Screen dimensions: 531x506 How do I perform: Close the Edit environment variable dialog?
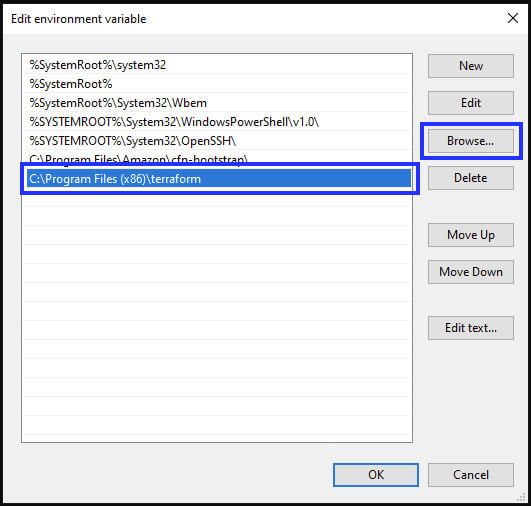pyautogui.click(x=513, y=18)
